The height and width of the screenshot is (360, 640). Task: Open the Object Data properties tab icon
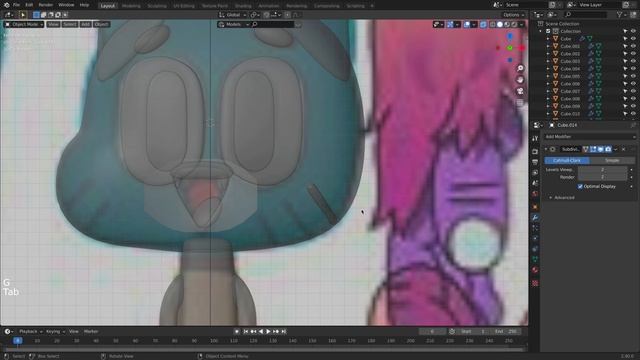click(x=535, y=259)
